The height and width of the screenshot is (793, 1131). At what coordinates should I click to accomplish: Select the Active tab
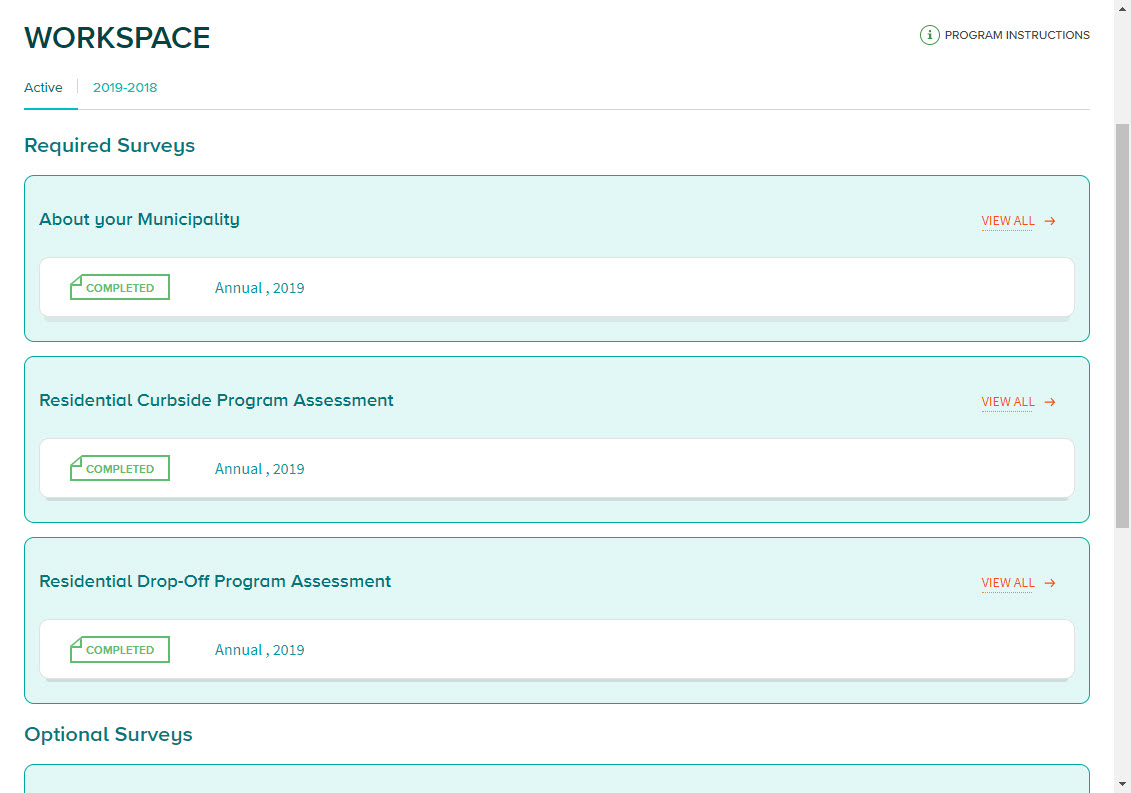43,88
